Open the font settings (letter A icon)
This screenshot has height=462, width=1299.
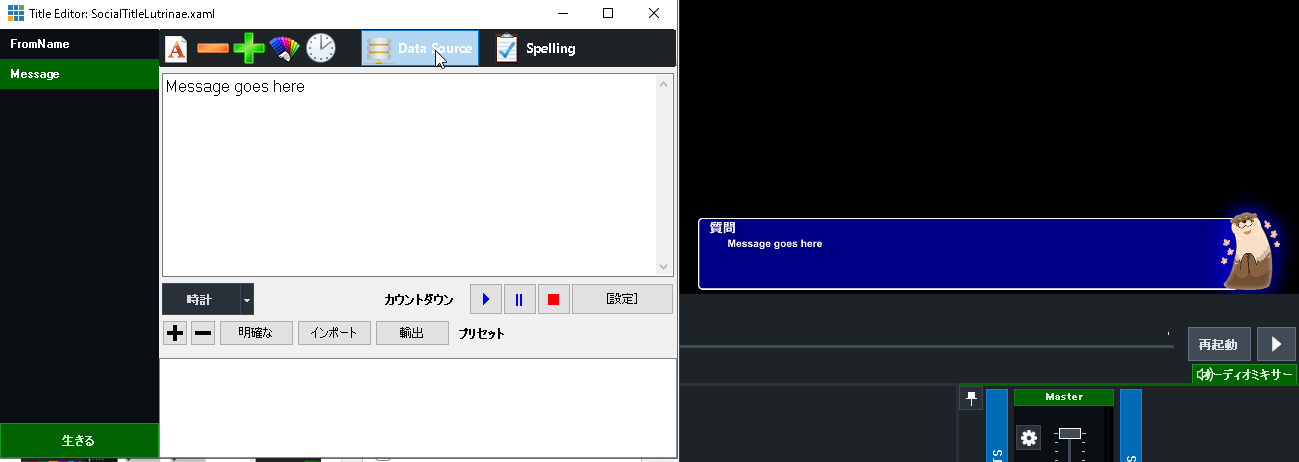pos(176,48)
